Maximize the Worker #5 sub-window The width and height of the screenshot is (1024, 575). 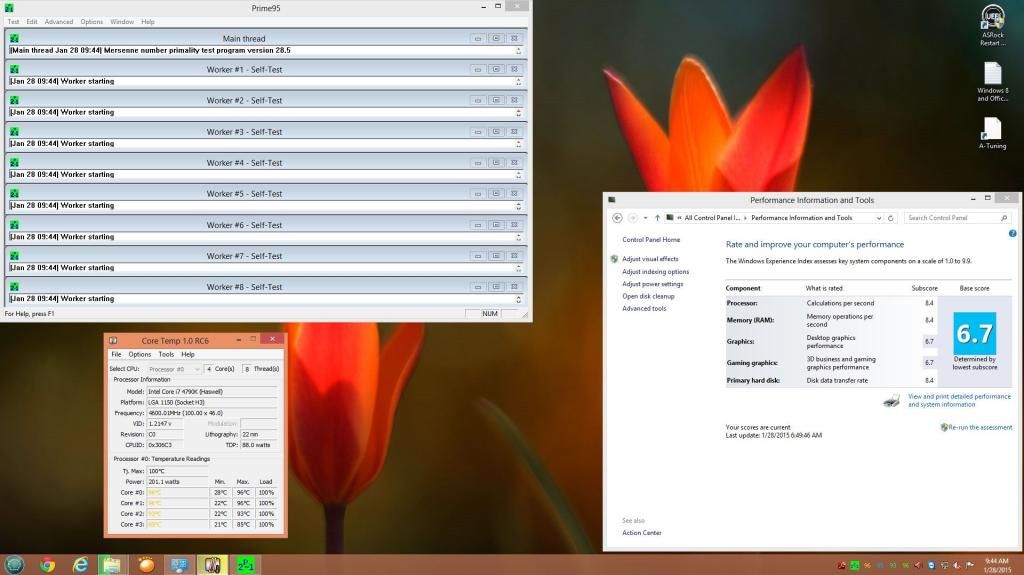pos(496,194)
